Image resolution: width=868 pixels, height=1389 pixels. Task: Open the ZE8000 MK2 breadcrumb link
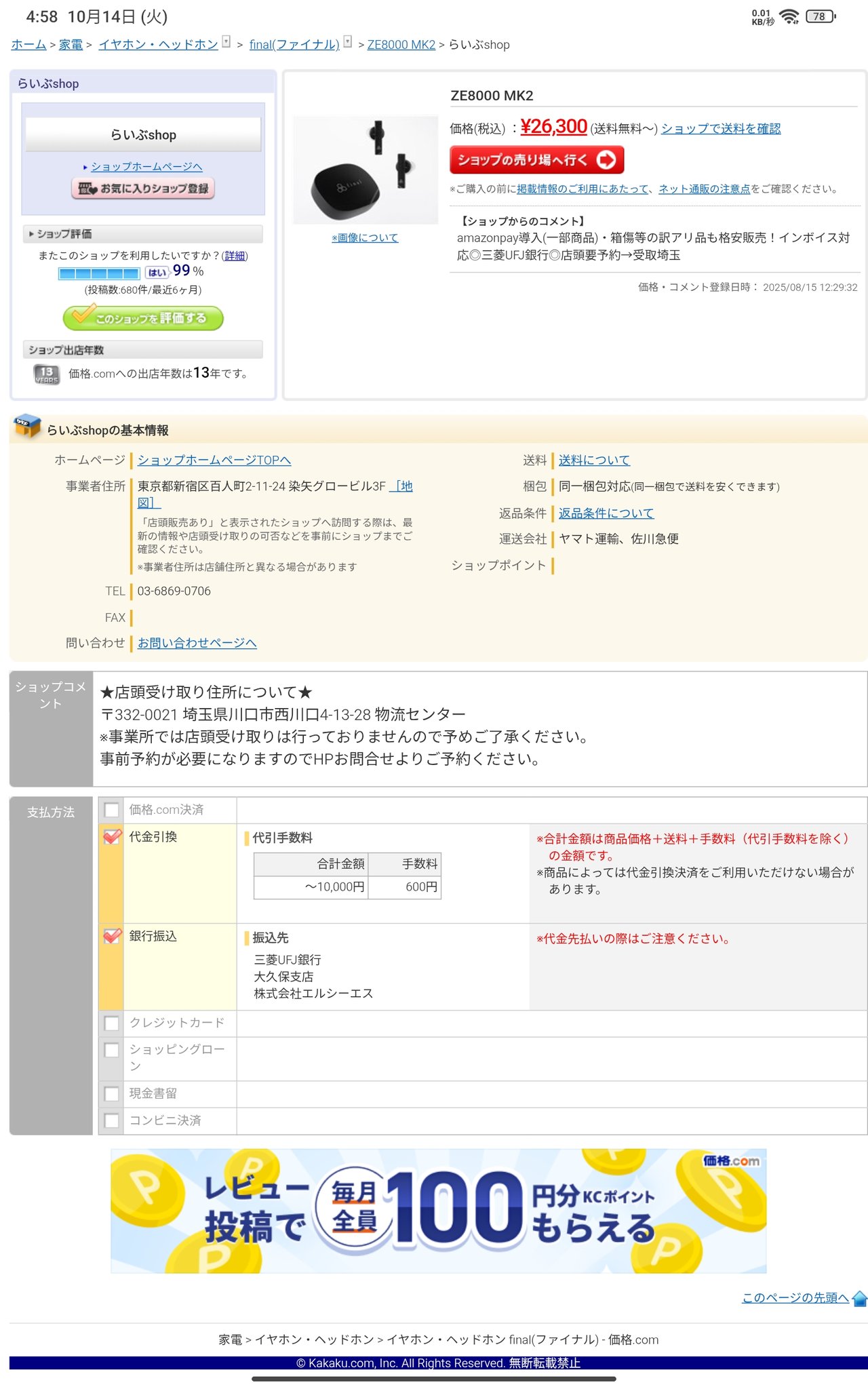tap(401, 45)
